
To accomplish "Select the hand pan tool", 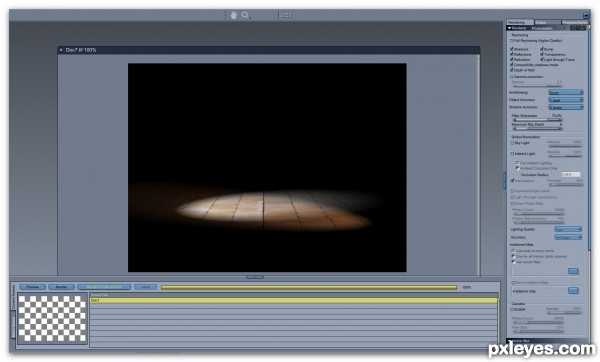I will coord(233,15).
